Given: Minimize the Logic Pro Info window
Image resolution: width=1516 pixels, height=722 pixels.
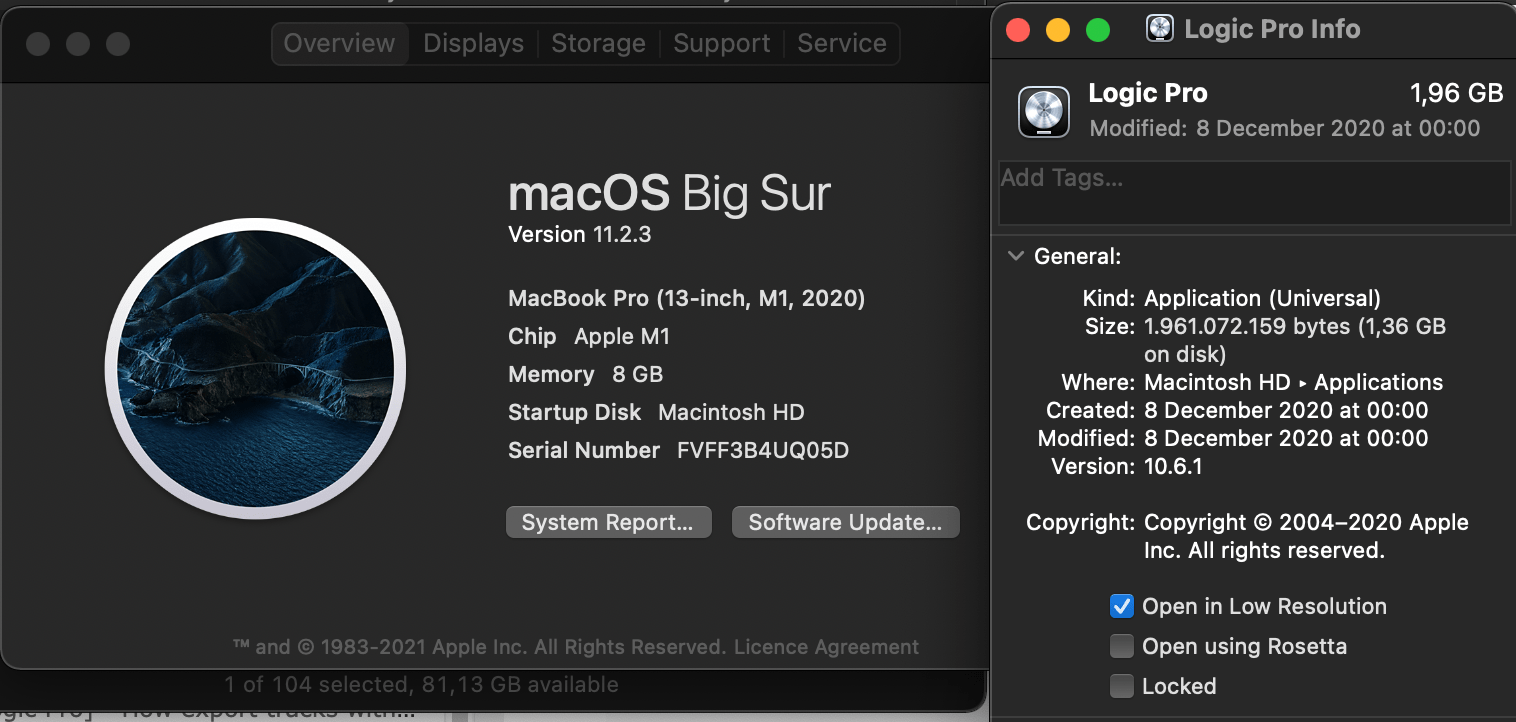Looking at the screenshot, I should pyautogui.click(x=1058, y=30).
